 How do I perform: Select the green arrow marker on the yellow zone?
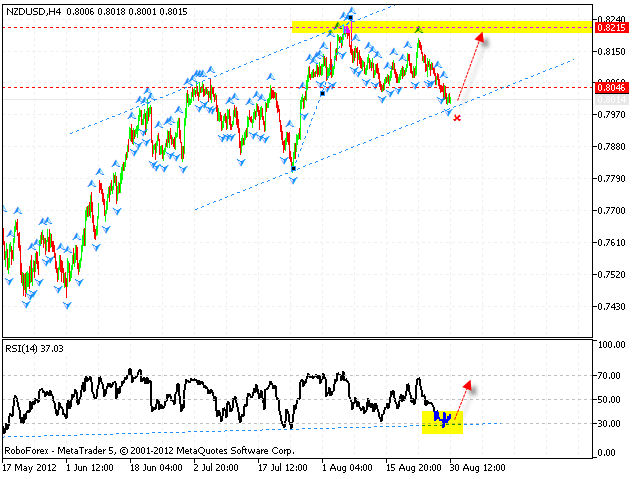click(x=419, y=29)
